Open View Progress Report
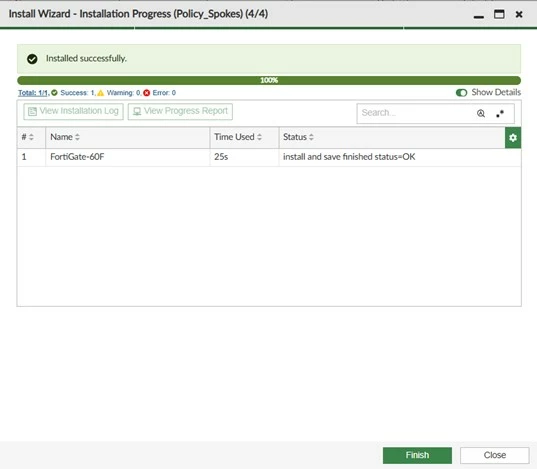This screenshot has width=537, height=469. coord(180,111)
